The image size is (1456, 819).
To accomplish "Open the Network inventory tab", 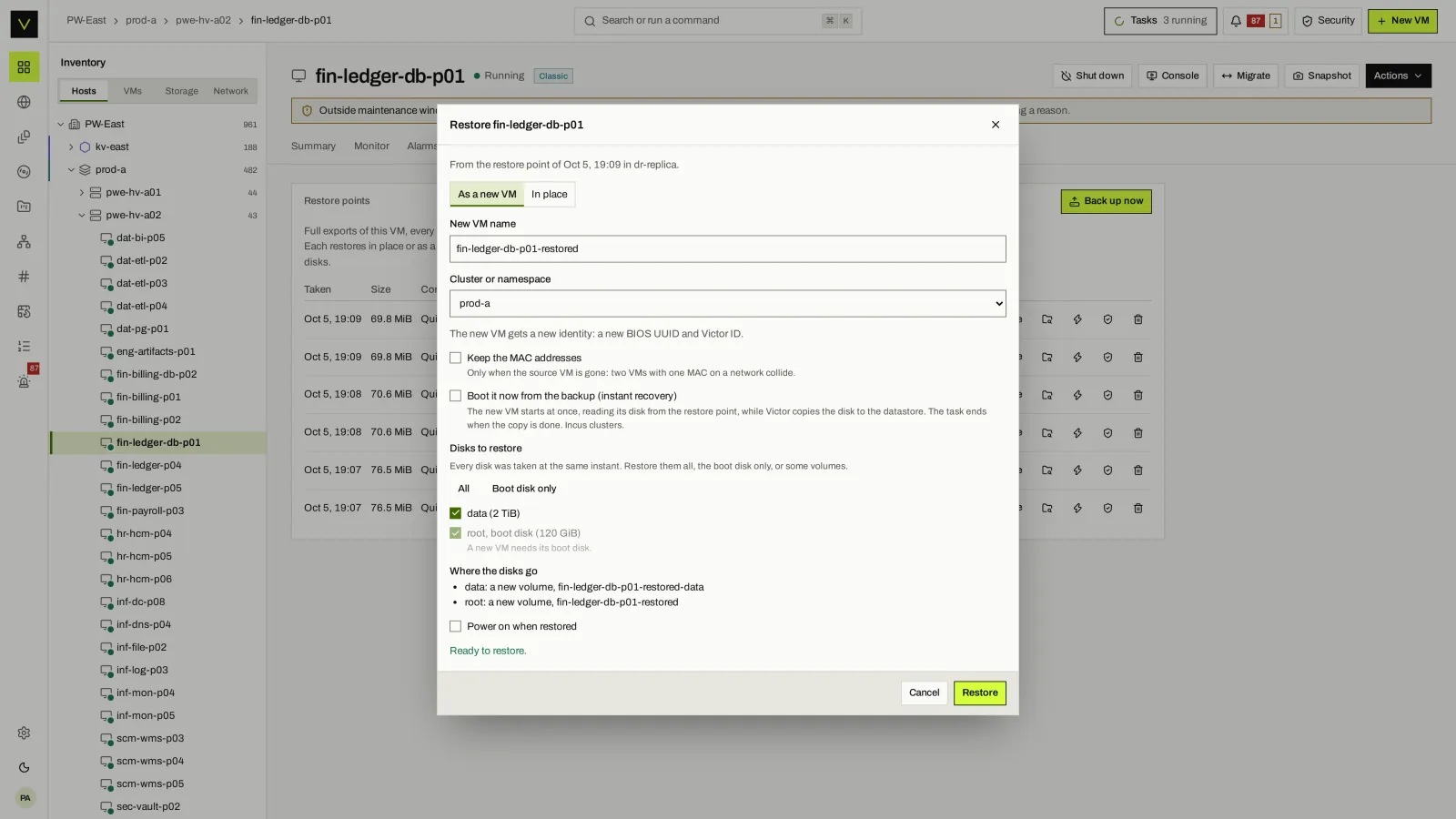I will tap(230, 91).
